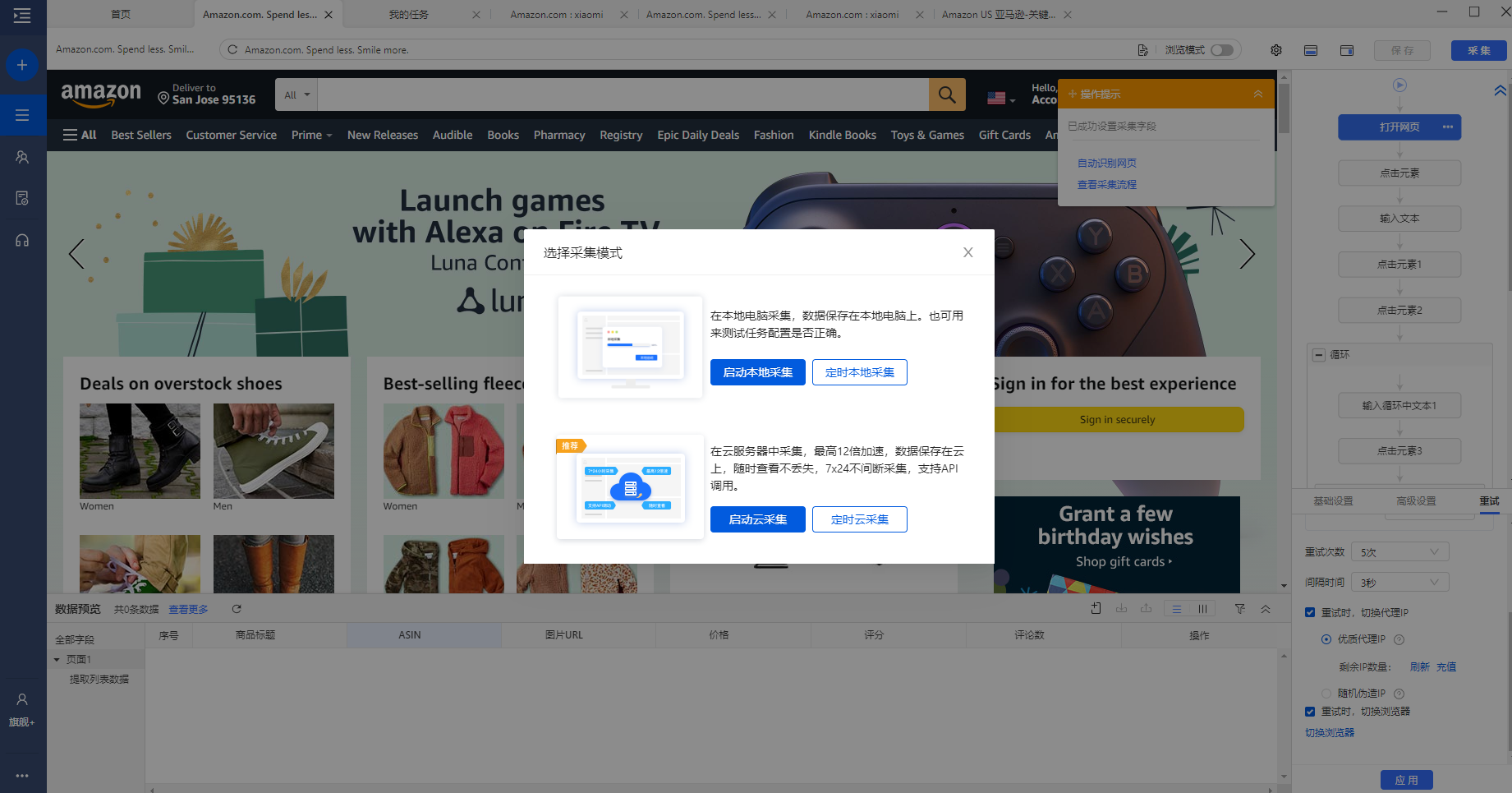The image size is (1512, 793).
Task: Select the 点击元素1 flow step
Action: 1399,265
